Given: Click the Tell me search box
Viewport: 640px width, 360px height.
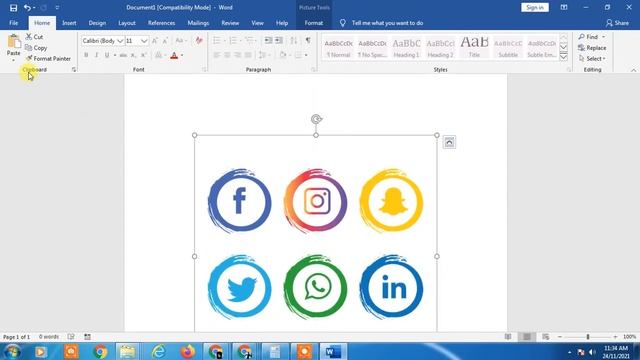Looking at the screenshot, I should [x=387, y=23].
